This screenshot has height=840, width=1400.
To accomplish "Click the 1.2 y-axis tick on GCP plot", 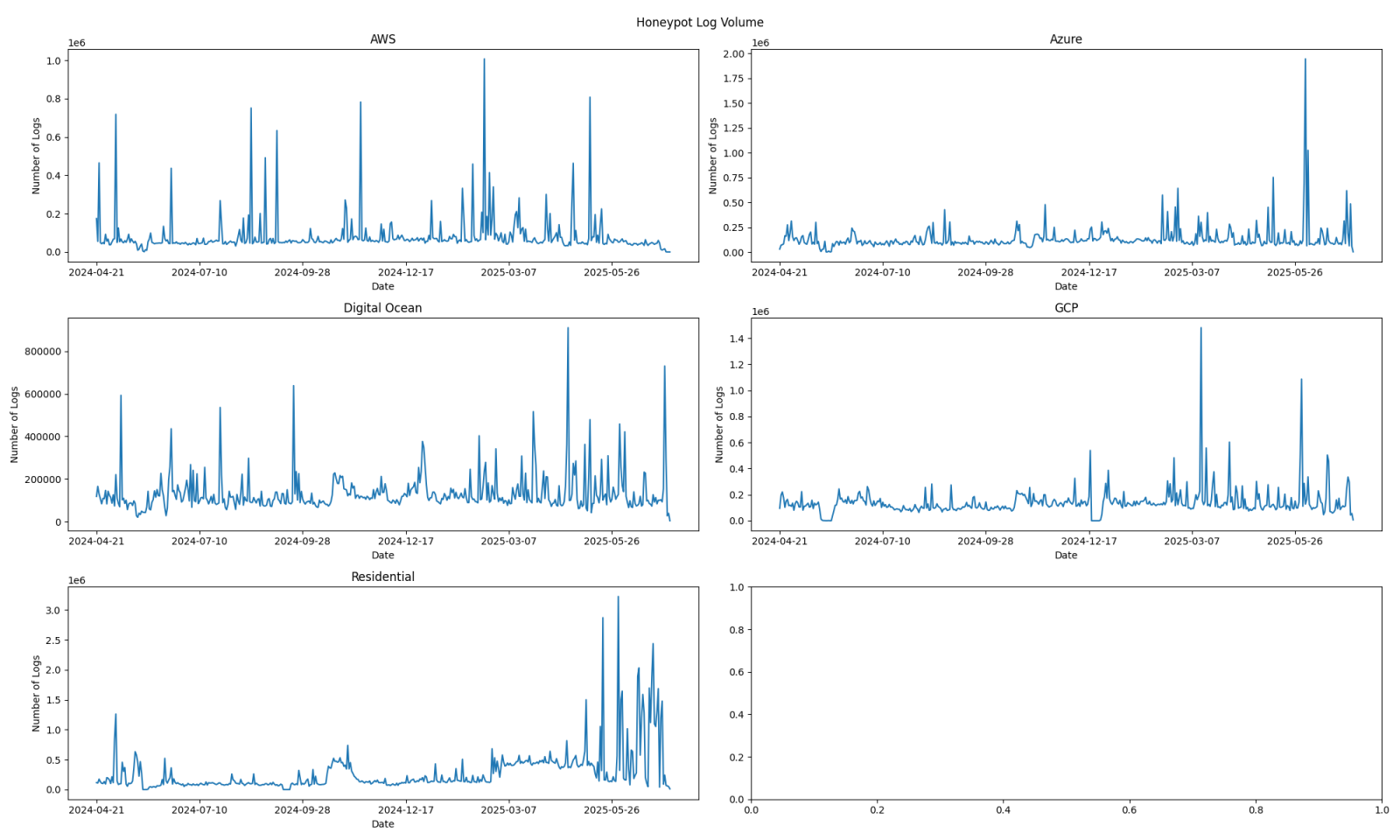I will (x=737, y=365).
